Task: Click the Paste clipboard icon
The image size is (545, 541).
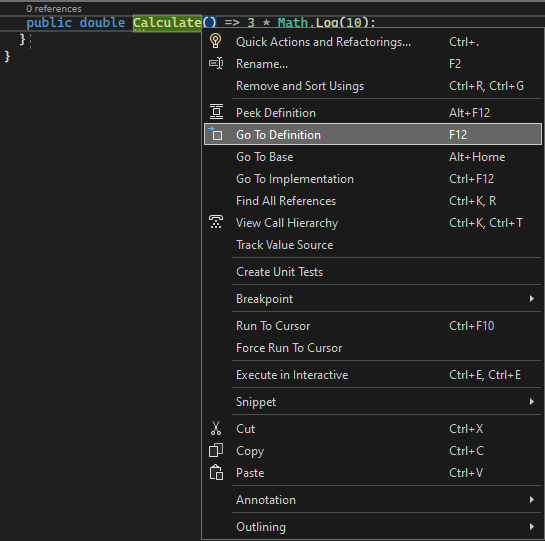Action: click(216, 473)
